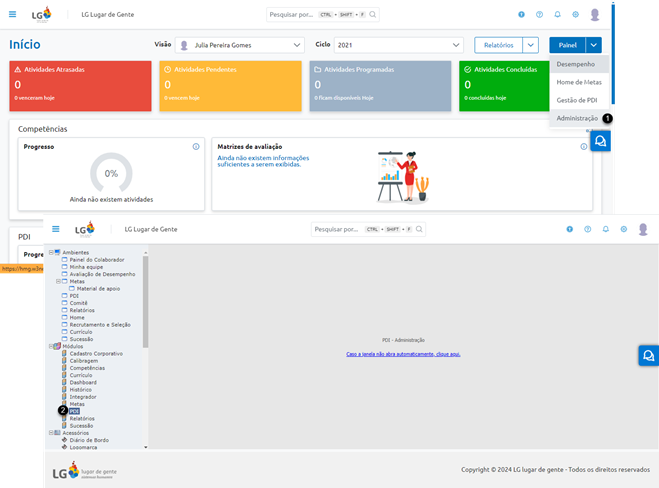
Task: Click the Relatórios button
Action: click(498, 45)
